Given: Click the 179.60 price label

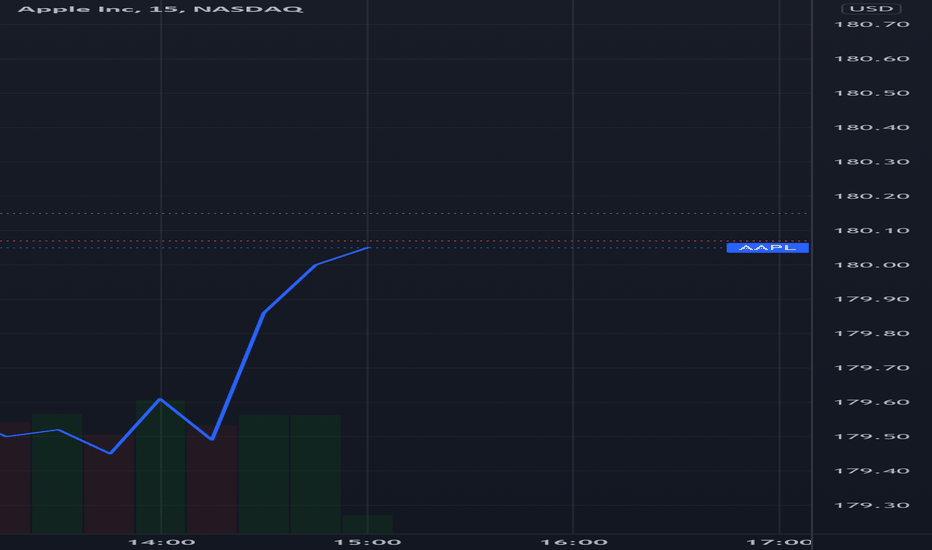Looking at the screenshot, I should tap(872, 403).
